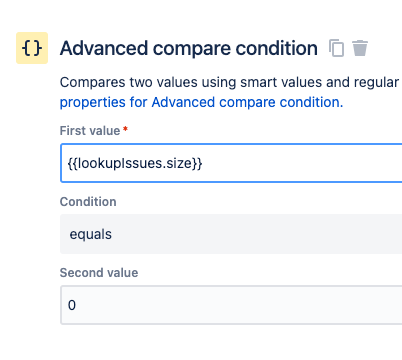Copy this component with the overlapping squares icon
This screenshot has width=402, height=360.
336,48
